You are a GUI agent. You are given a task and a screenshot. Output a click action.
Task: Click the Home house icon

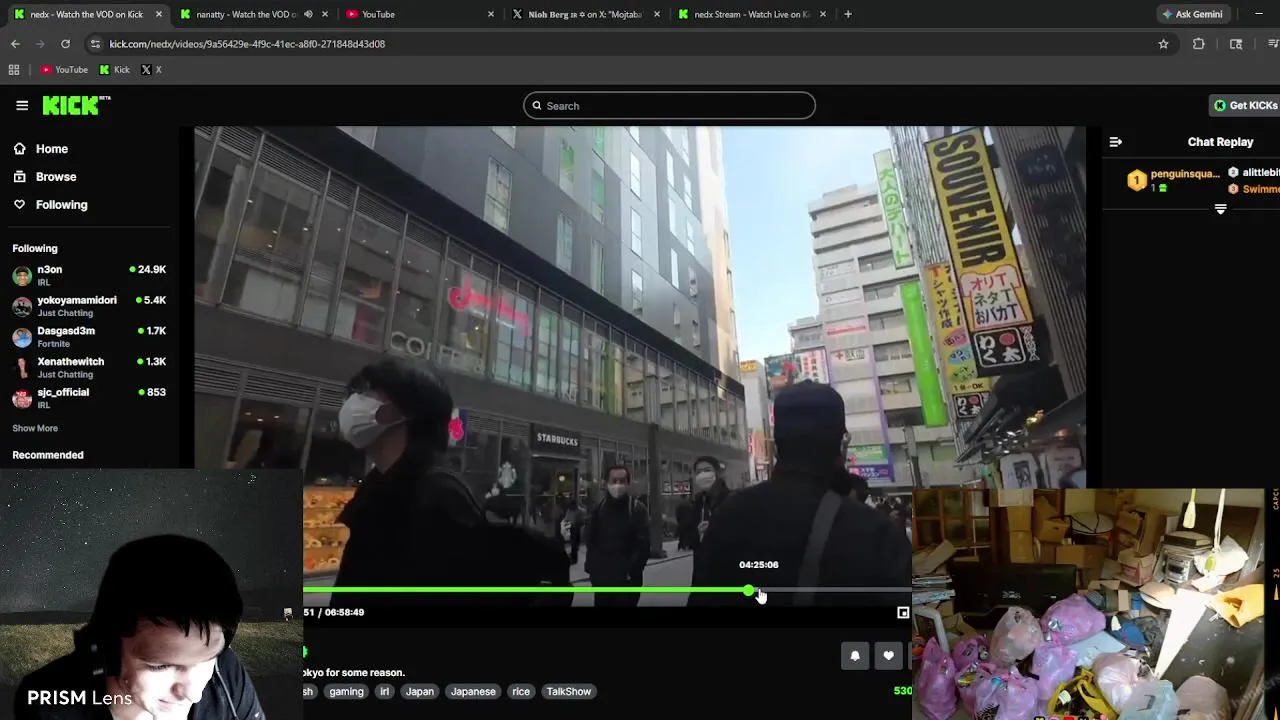pos(19,149)
